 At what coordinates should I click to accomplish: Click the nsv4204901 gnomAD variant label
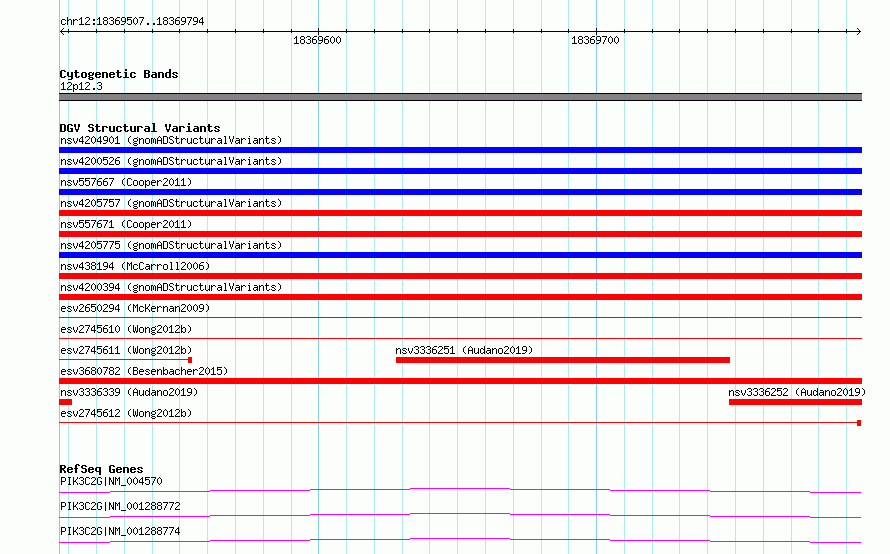171,140
